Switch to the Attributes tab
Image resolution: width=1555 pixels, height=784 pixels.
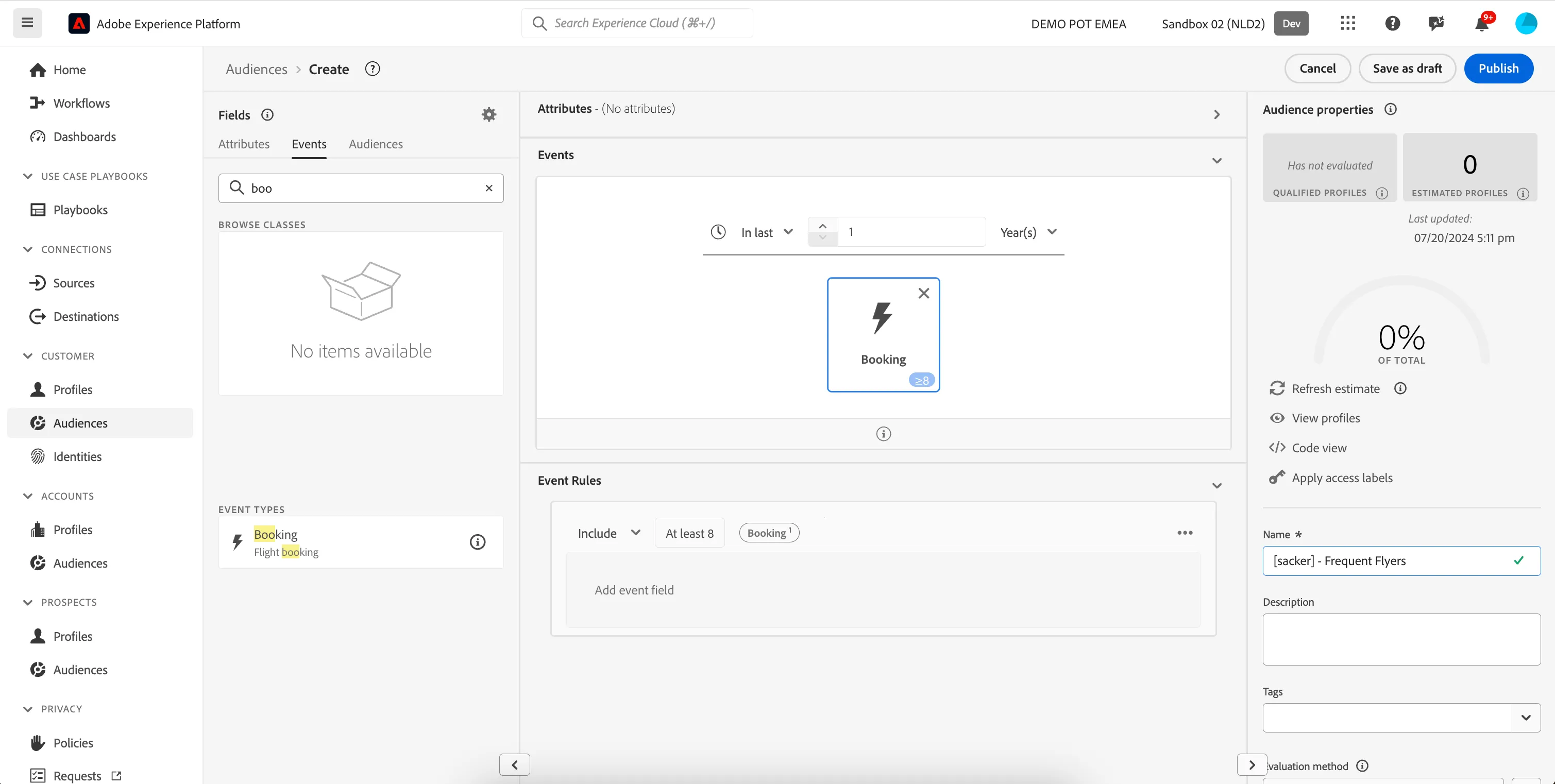244,144
